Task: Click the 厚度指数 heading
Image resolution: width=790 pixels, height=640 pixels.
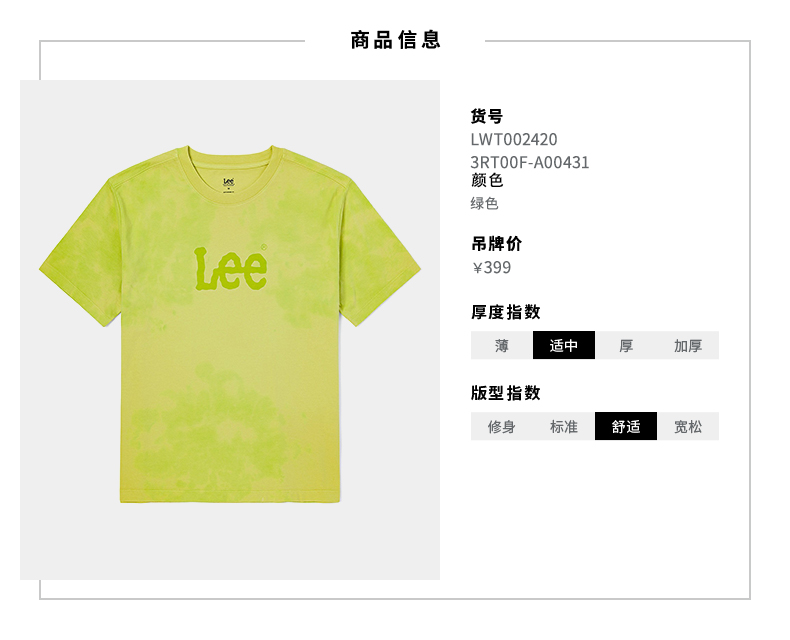Action: point(506,312)
